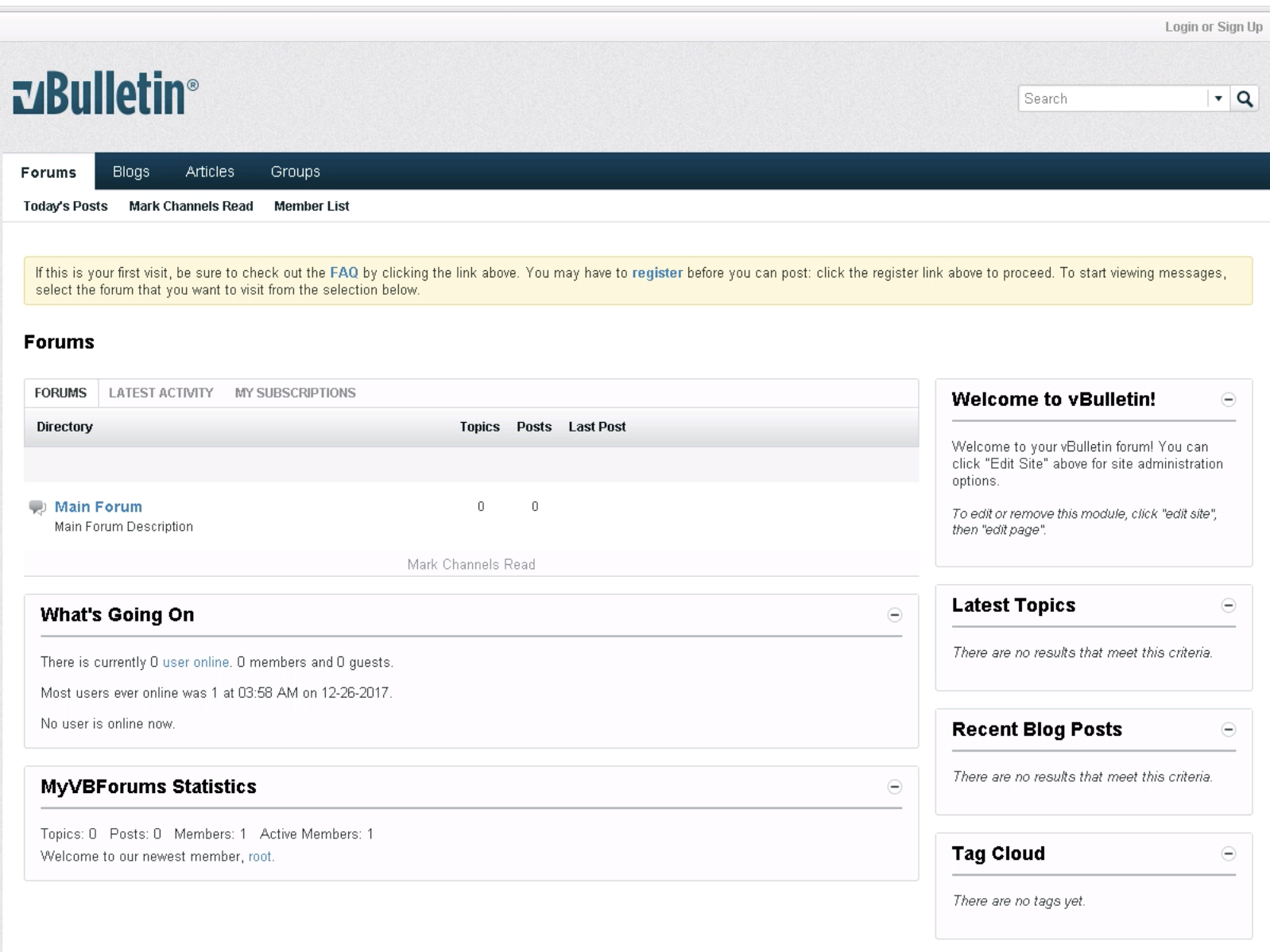This screenshot has width=1270, height=952.
Task: Click the Posts column header
Action: click(x=534, y=427)
